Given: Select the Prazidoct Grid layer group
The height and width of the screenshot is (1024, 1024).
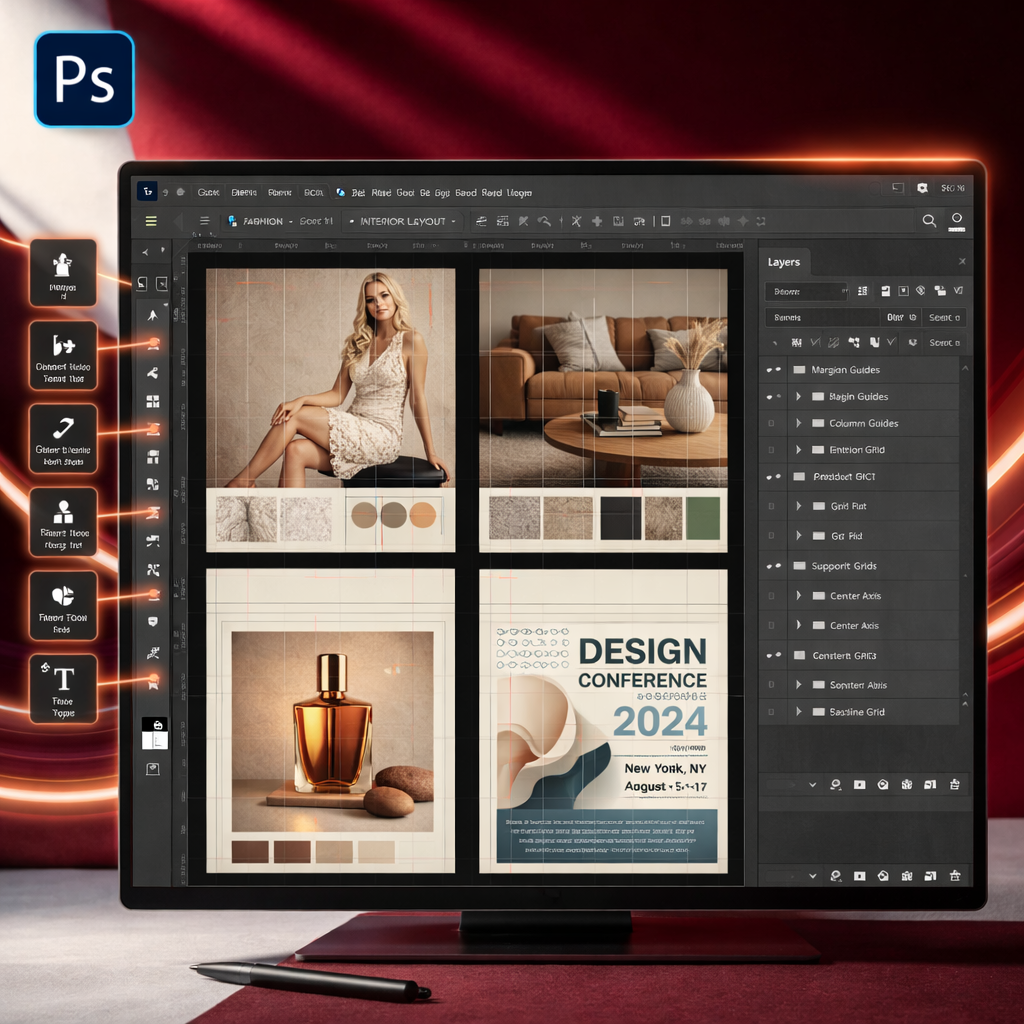Looking at the screenshot, I should point(844,477).
